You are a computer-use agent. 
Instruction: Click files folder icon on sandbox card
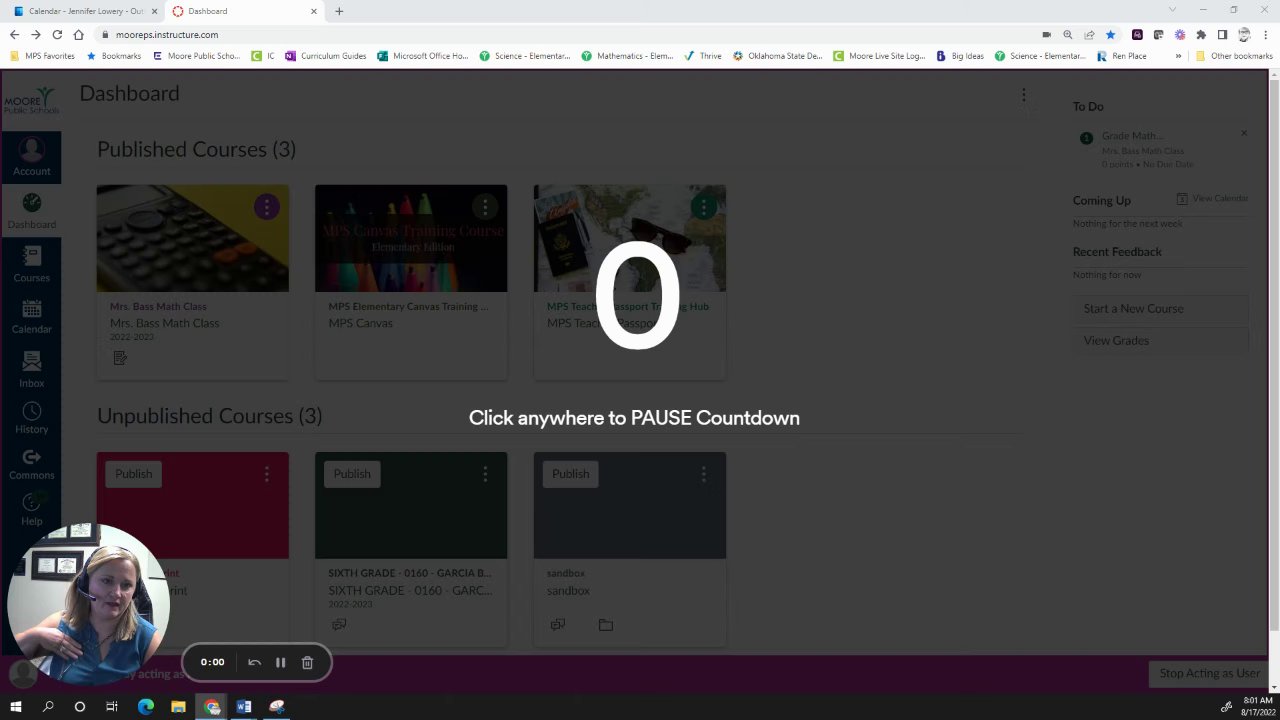tap(606, 624)
